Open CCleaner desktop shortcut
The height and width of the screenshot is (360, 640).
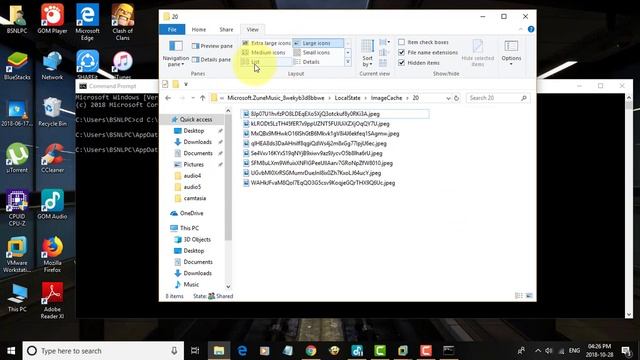[52, 158]
